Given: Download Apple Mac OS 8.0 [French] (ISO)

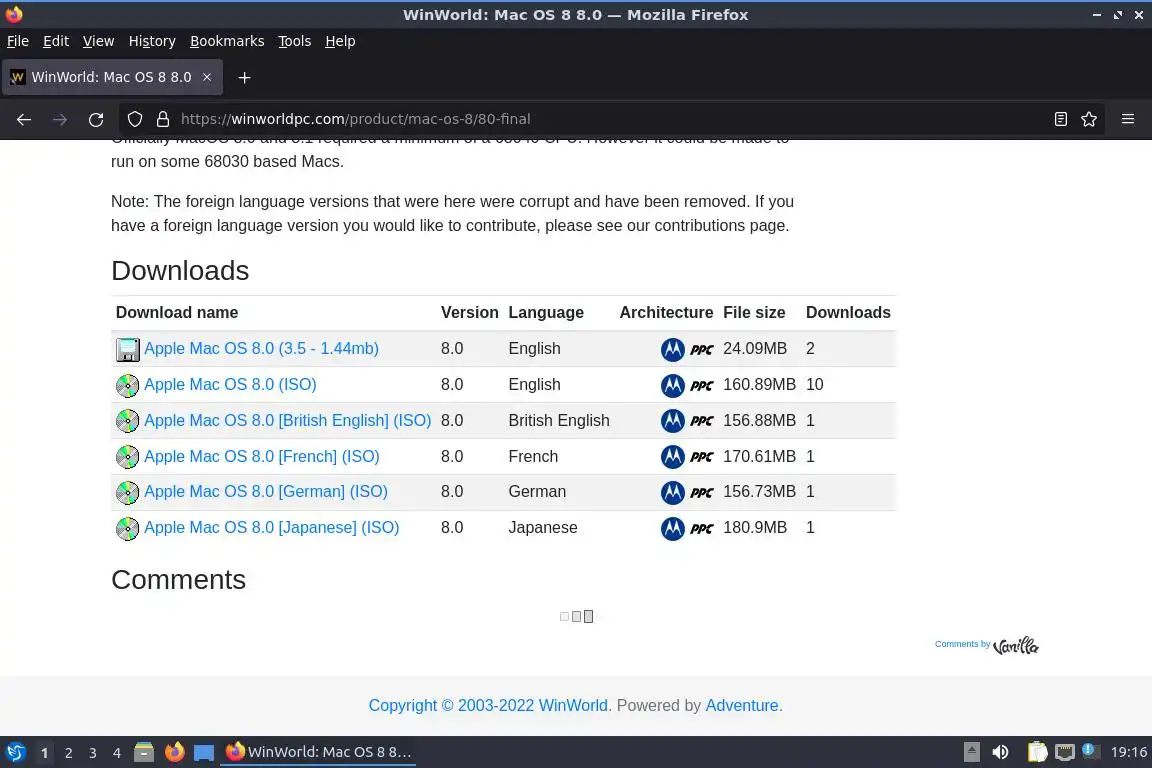Looking at the screenshot, I should (262, 456).
